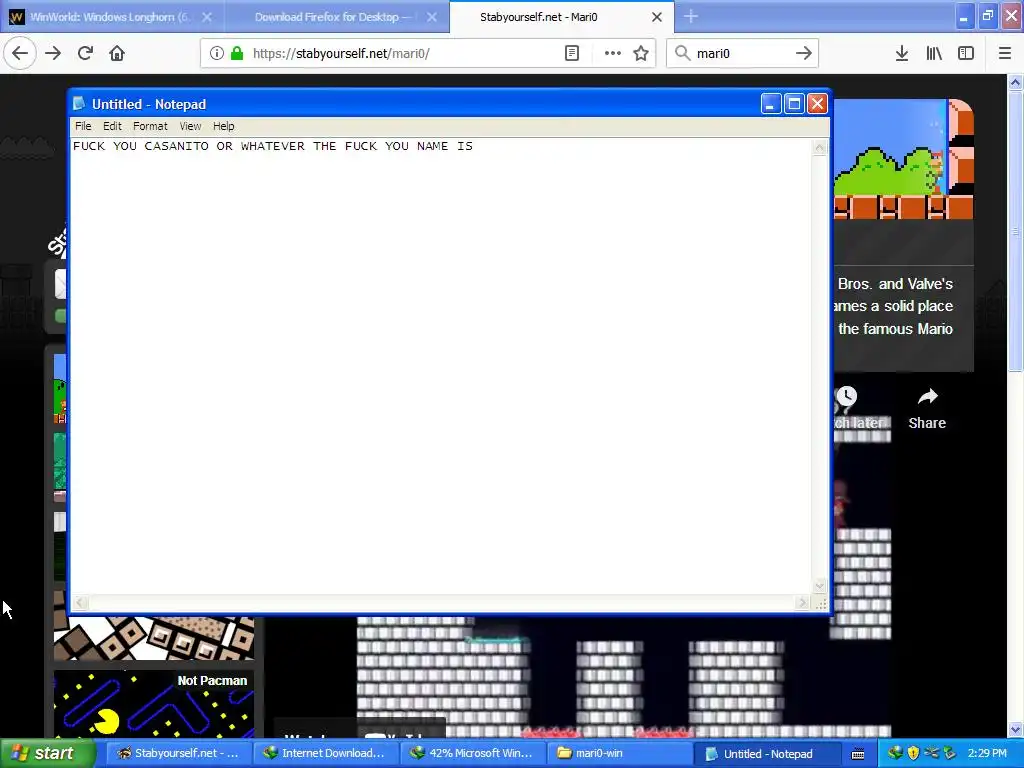Restore down the Firefox window
Screen dimensions: 1024x768
(x=988, y=16)
